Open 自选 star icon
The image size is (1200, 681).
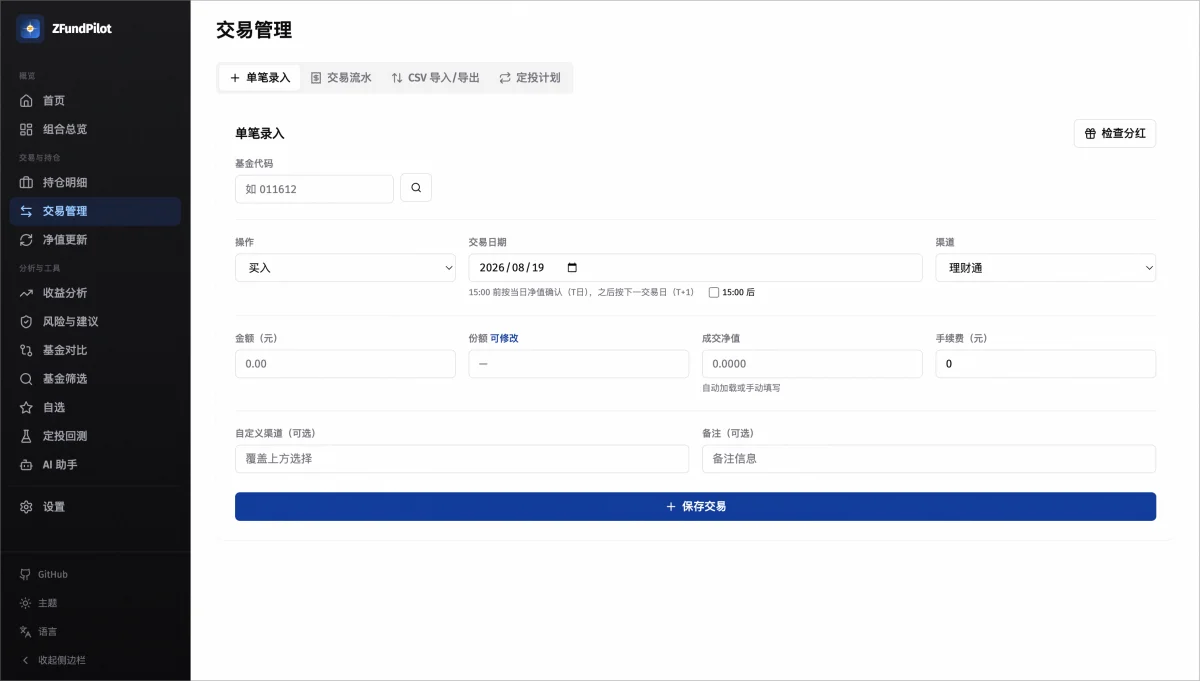[x=26, y=408]
